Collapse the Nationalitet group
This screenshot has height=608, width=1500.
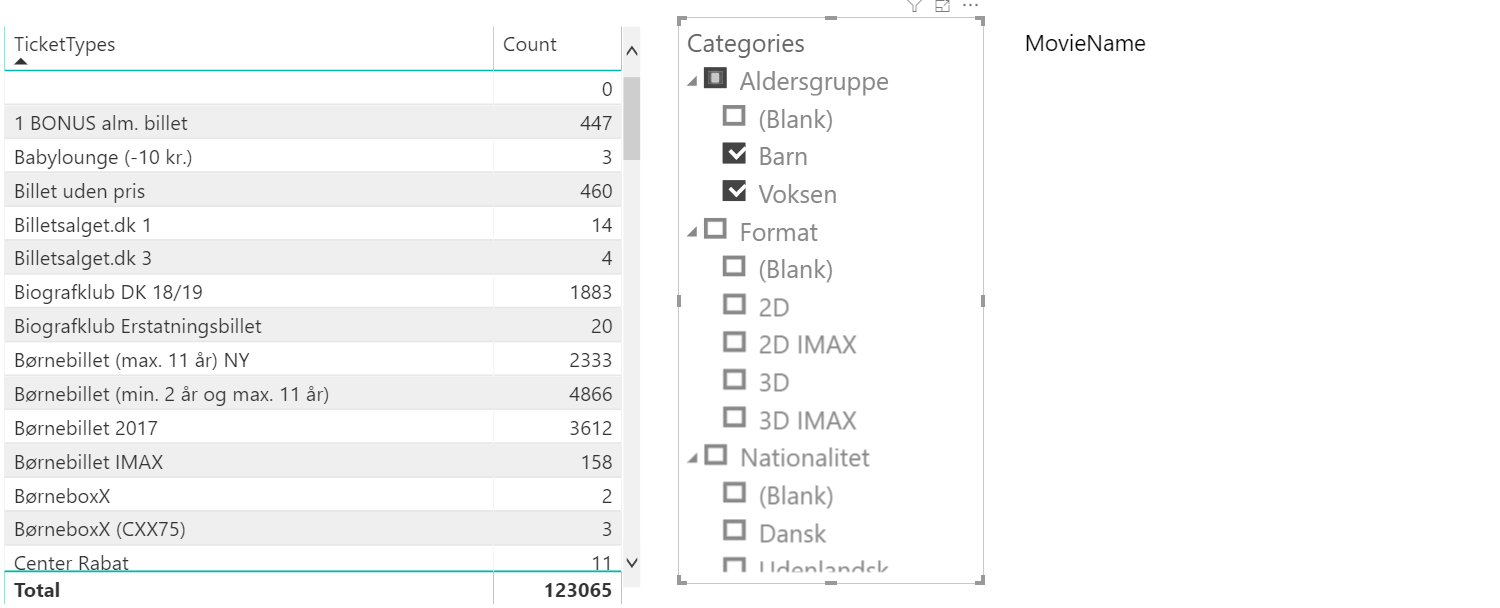pos(692,459)
